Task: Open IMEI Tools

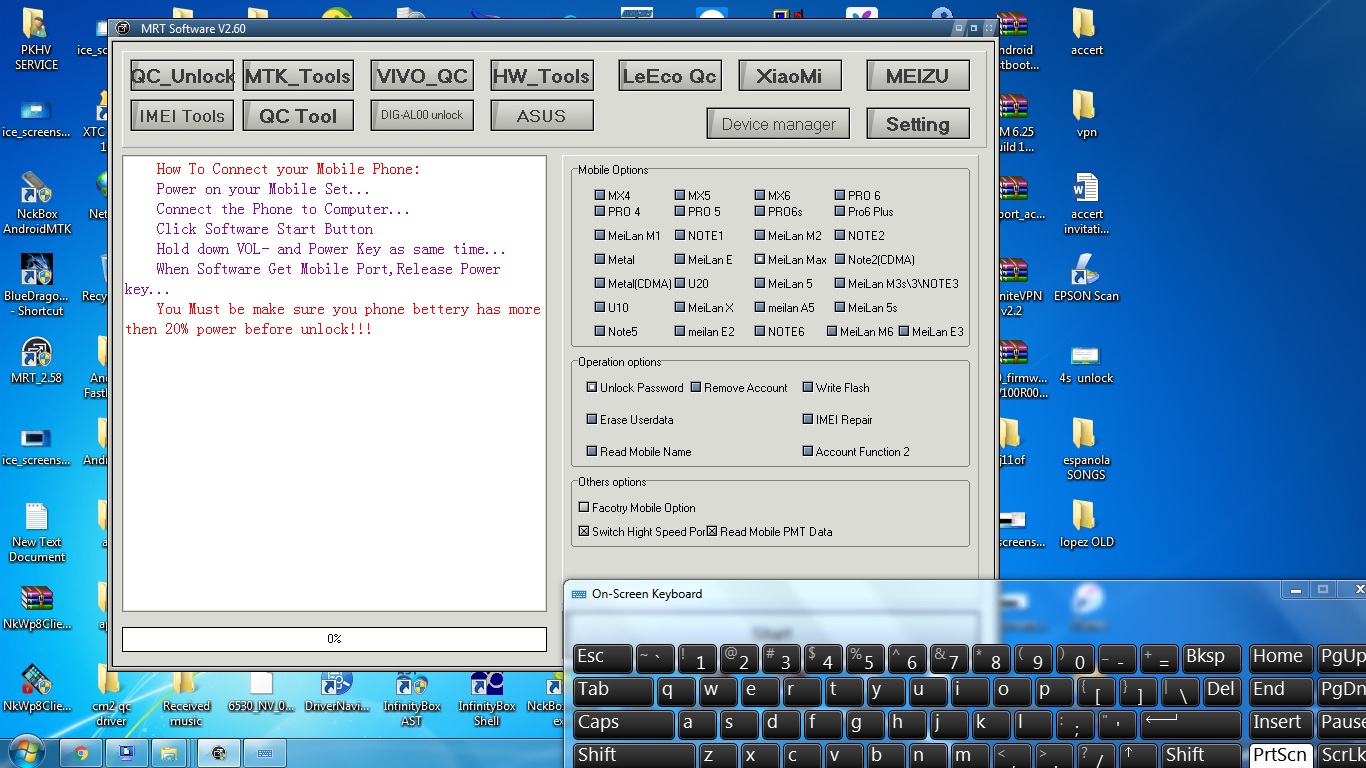Action: [x=182, y=116]
